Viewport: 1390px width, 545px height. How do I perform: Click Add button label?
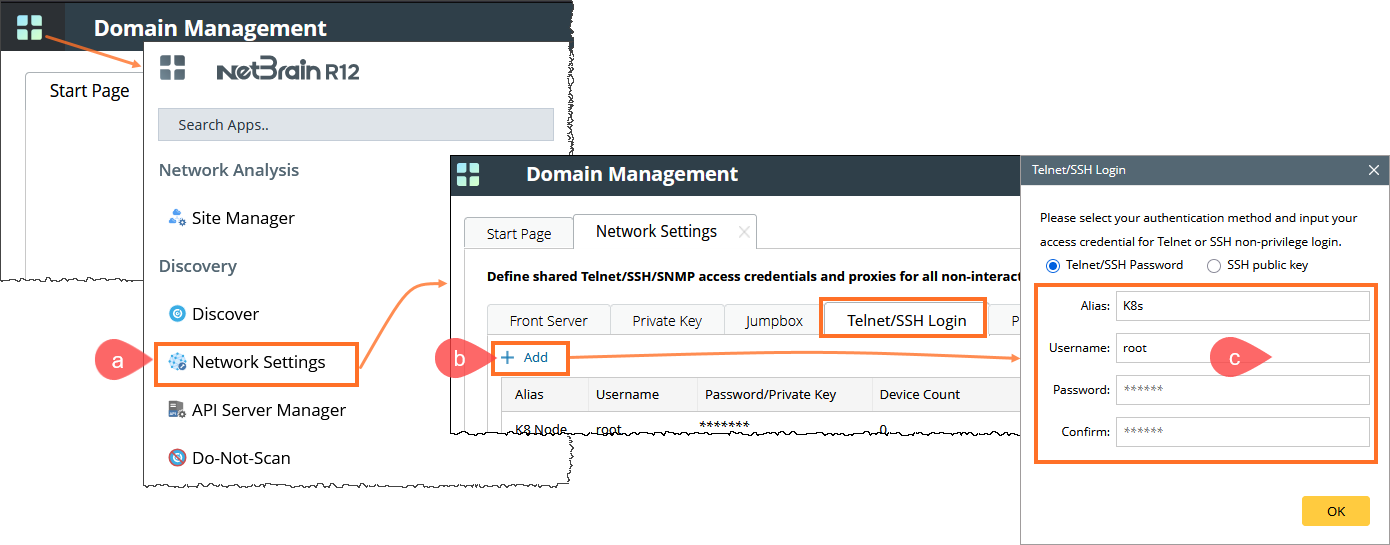[x=536, y=358]
